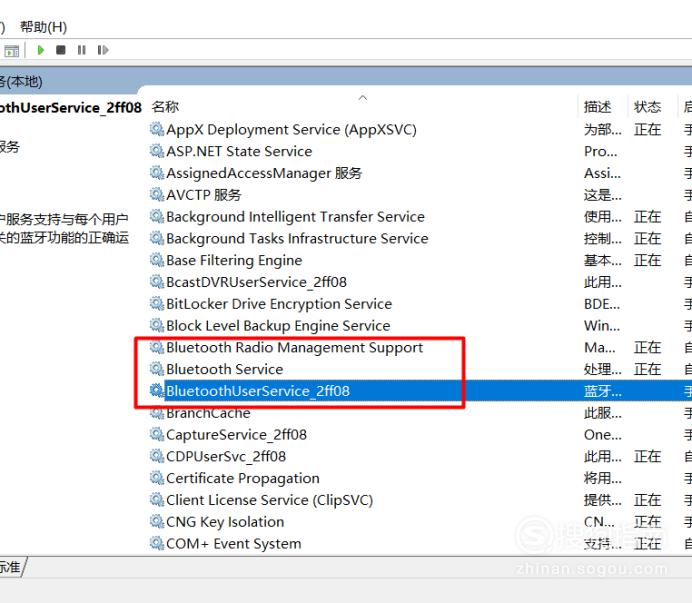Viewport: 692px width, 603px height.
Task: Click description cell BDE... of BitLocker
Action: pyautogui.click(x=602, y=304)
